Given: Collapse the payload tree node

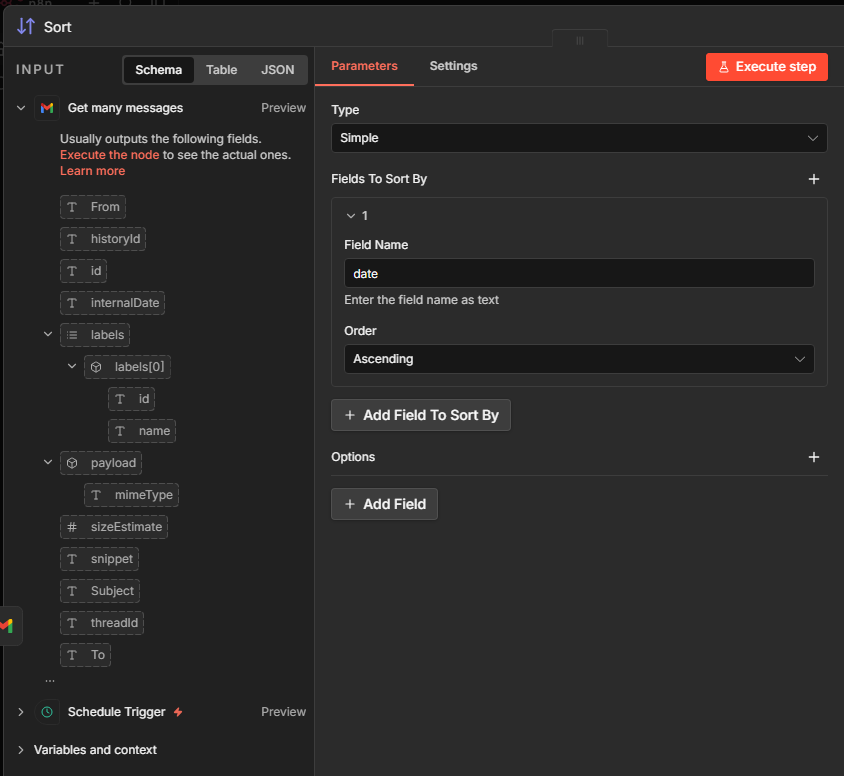Looking at the screenshot, I should pos(48,462).
